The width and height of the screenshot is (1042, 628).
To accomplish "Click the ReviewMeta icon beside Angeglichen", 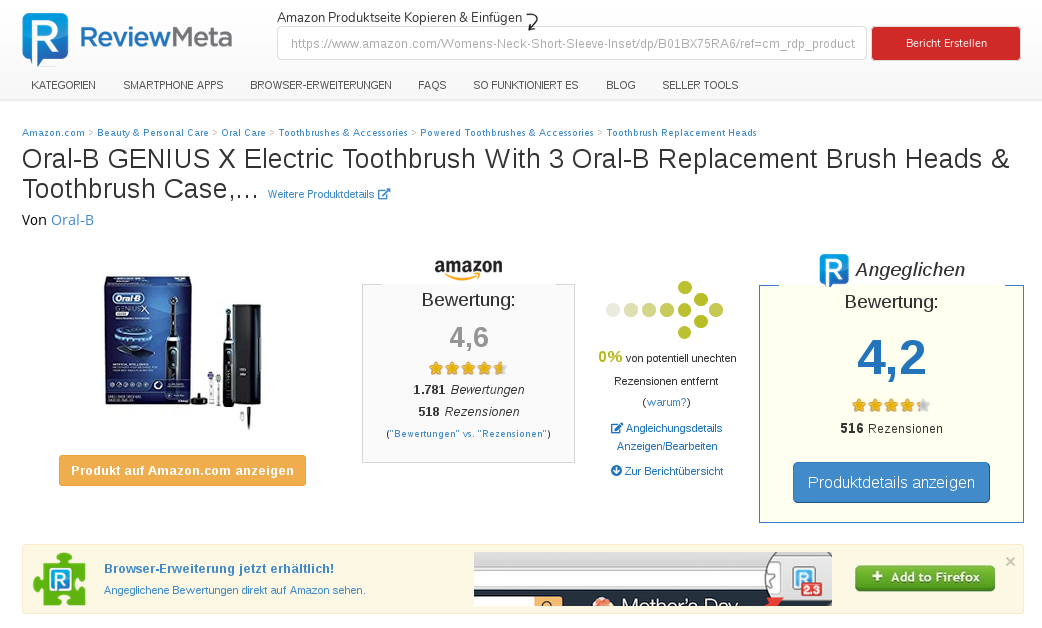I will coord(834,270).
